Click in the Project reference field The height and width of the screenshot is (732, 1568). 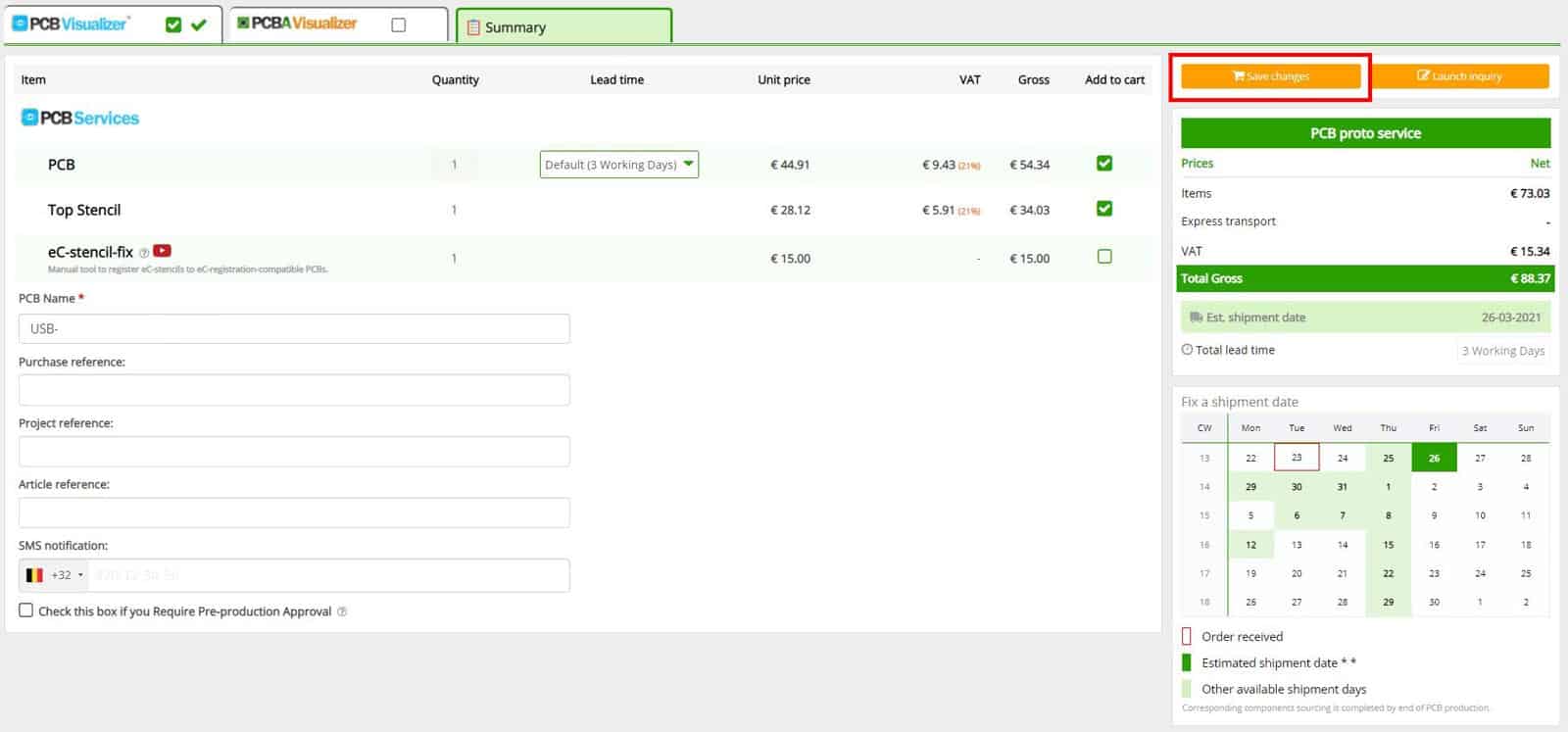click(294, 452)
